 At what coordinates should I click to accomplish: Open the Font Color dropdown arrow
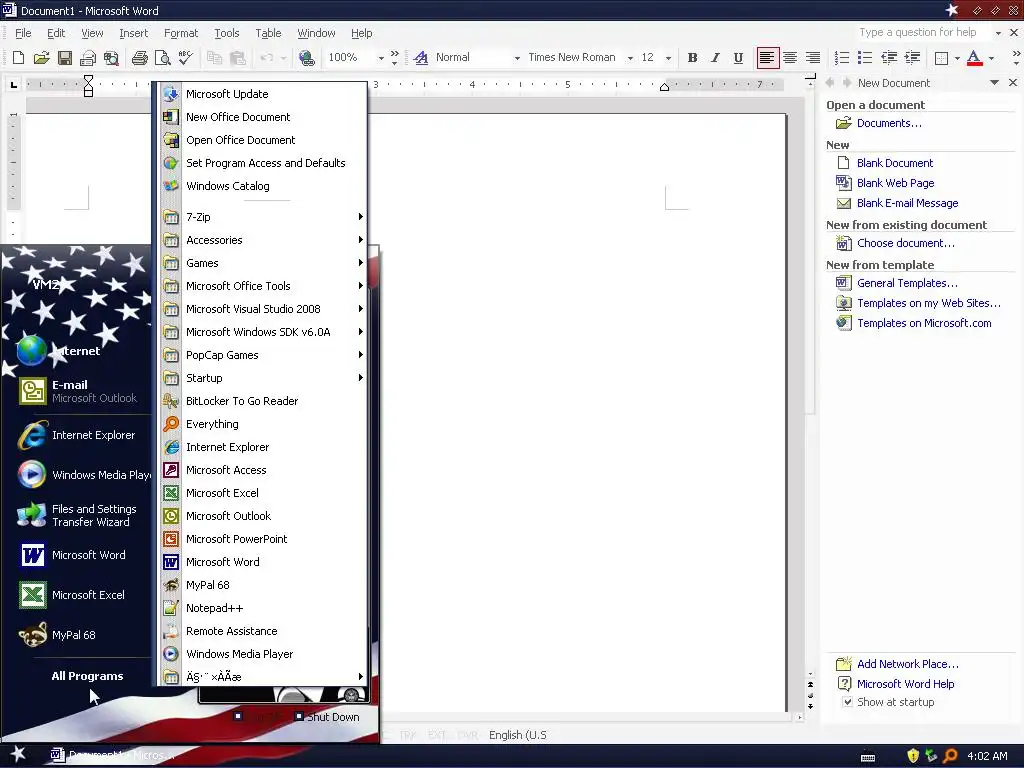click(991, 57)
